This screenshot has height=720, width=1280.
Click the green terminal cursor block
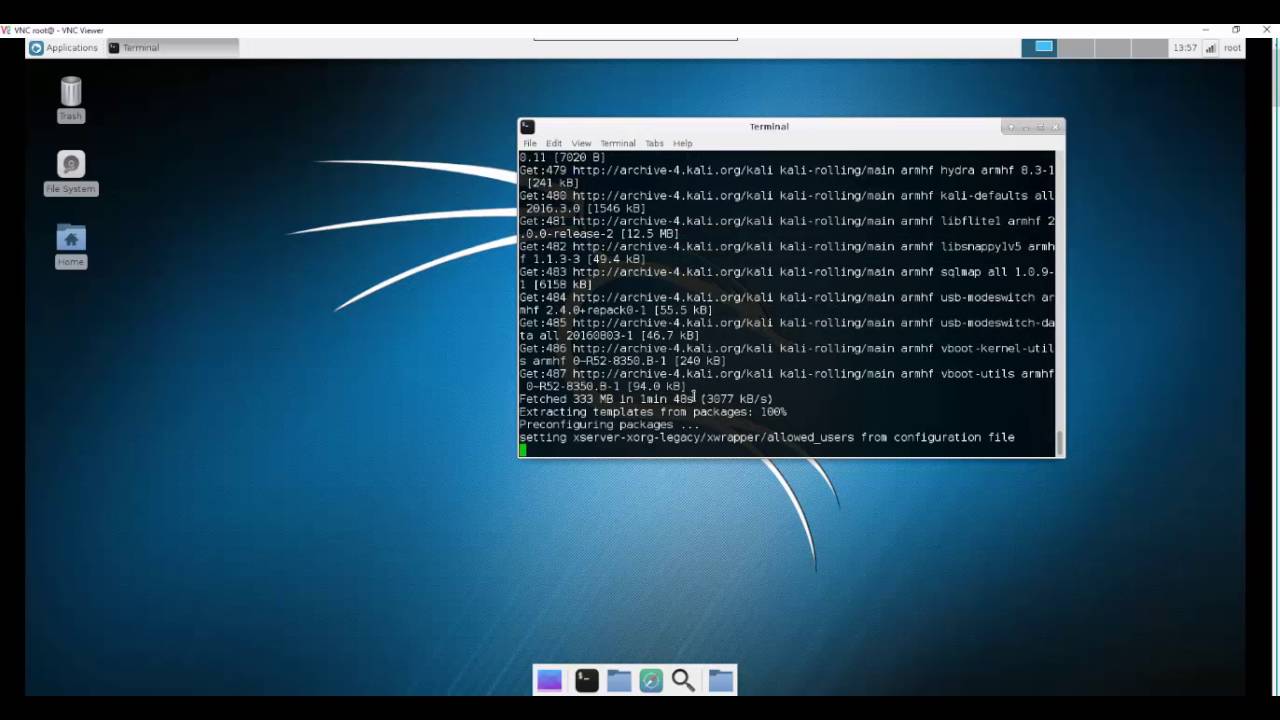click(522, 450)
